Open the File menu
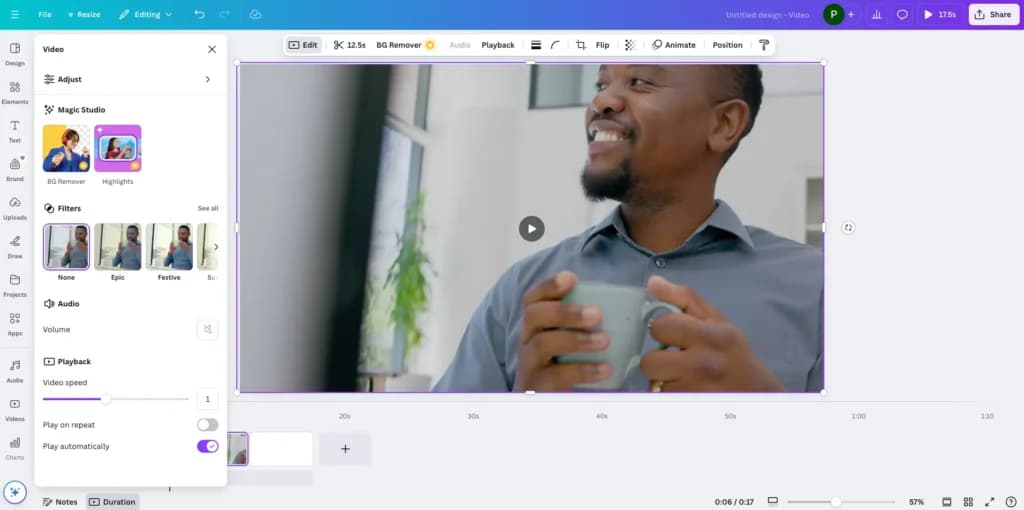1024x510 pixels. pyautogui.click(x=44, y=14)
